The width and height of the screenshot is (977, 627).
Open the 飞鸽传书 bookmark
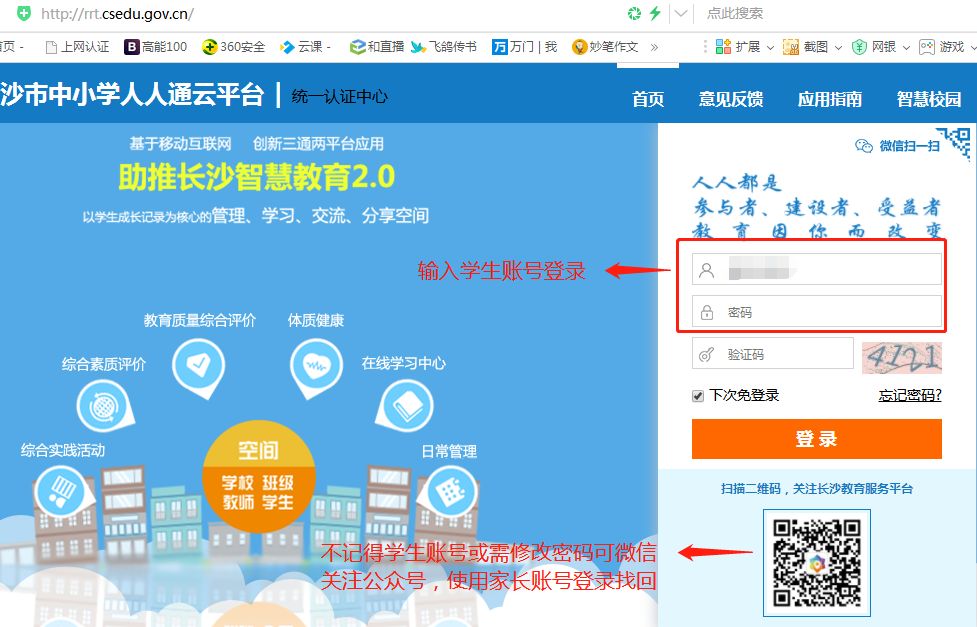(x=444, y=47)
